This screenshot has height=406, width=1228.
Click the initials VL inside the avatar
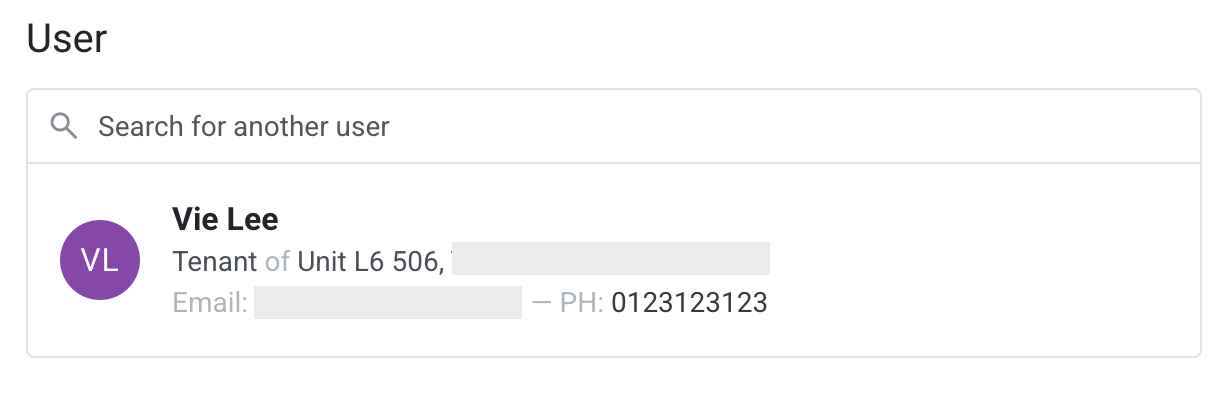(100, 260)
